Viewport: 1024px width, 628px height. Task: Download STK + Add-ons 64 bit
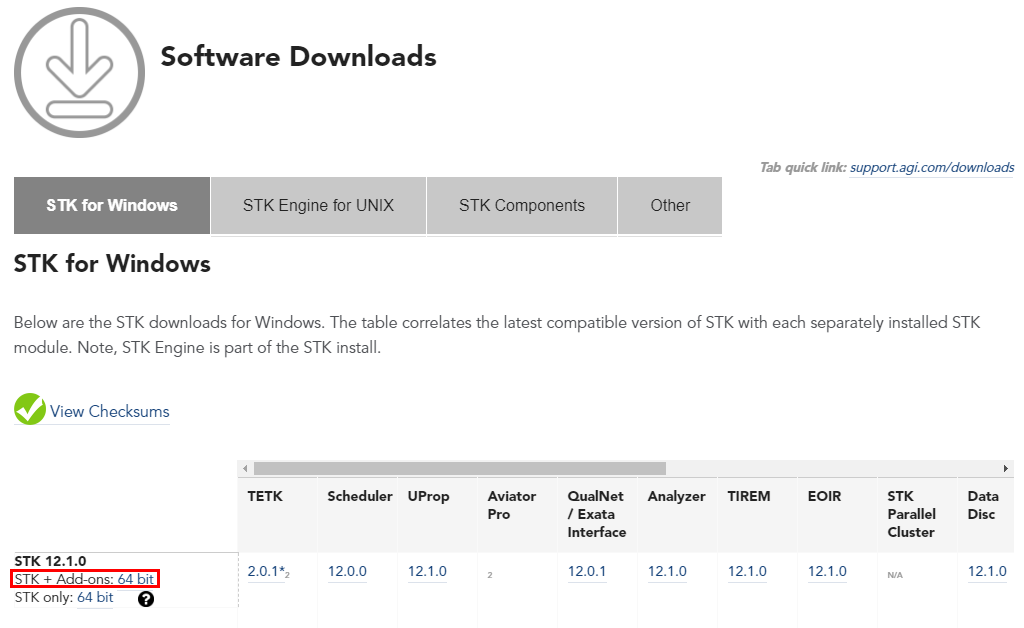click(136, 579)
